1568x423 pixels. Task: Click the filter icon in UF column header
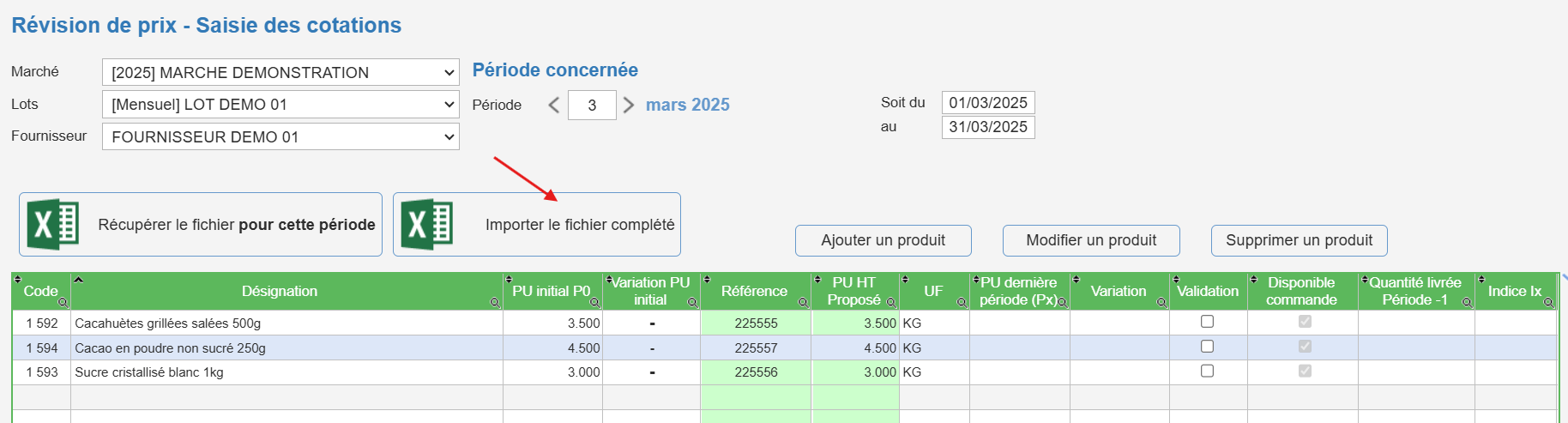tap(962, 303)
